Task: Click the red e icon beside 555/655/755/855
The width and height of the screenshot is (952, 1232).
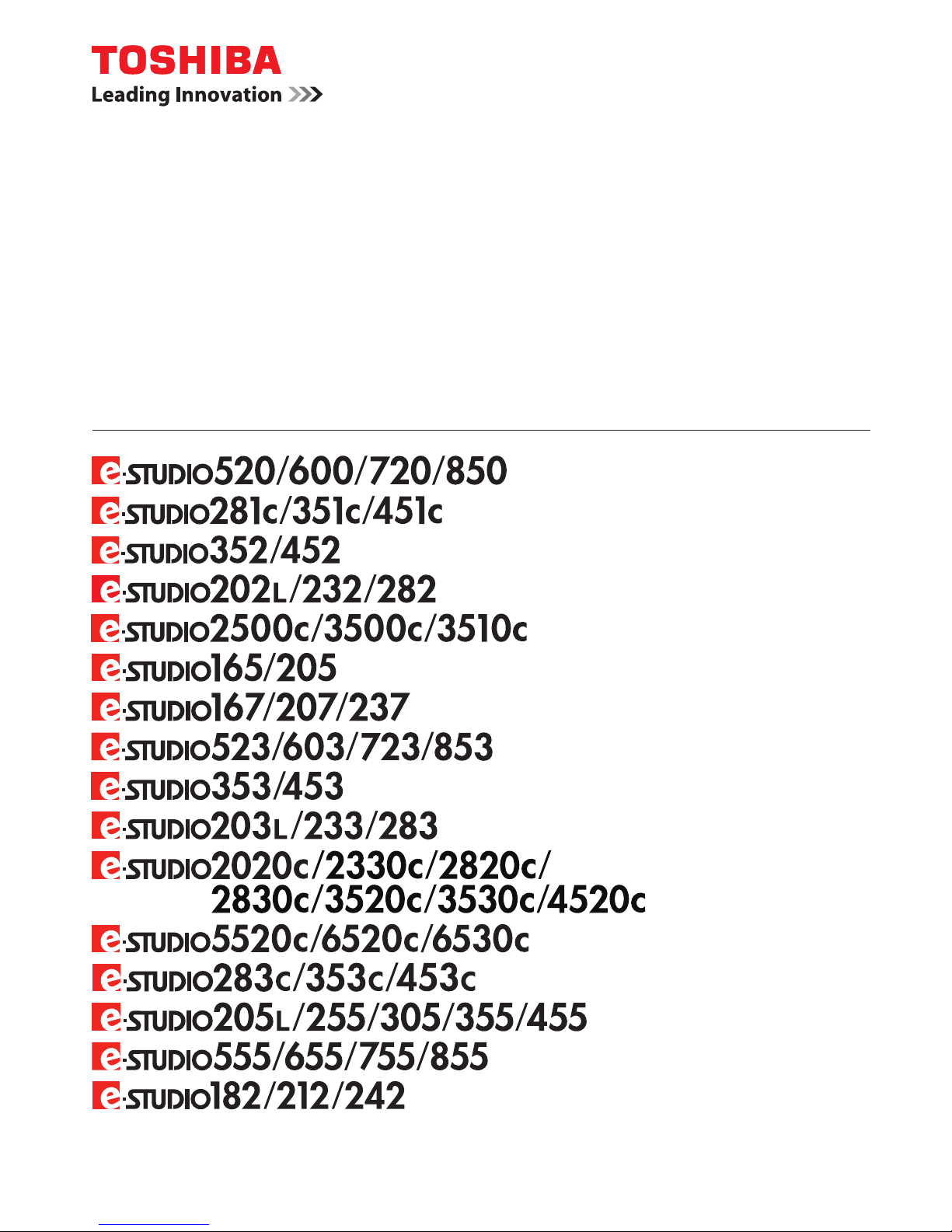Action: (x=105, y=1056)
